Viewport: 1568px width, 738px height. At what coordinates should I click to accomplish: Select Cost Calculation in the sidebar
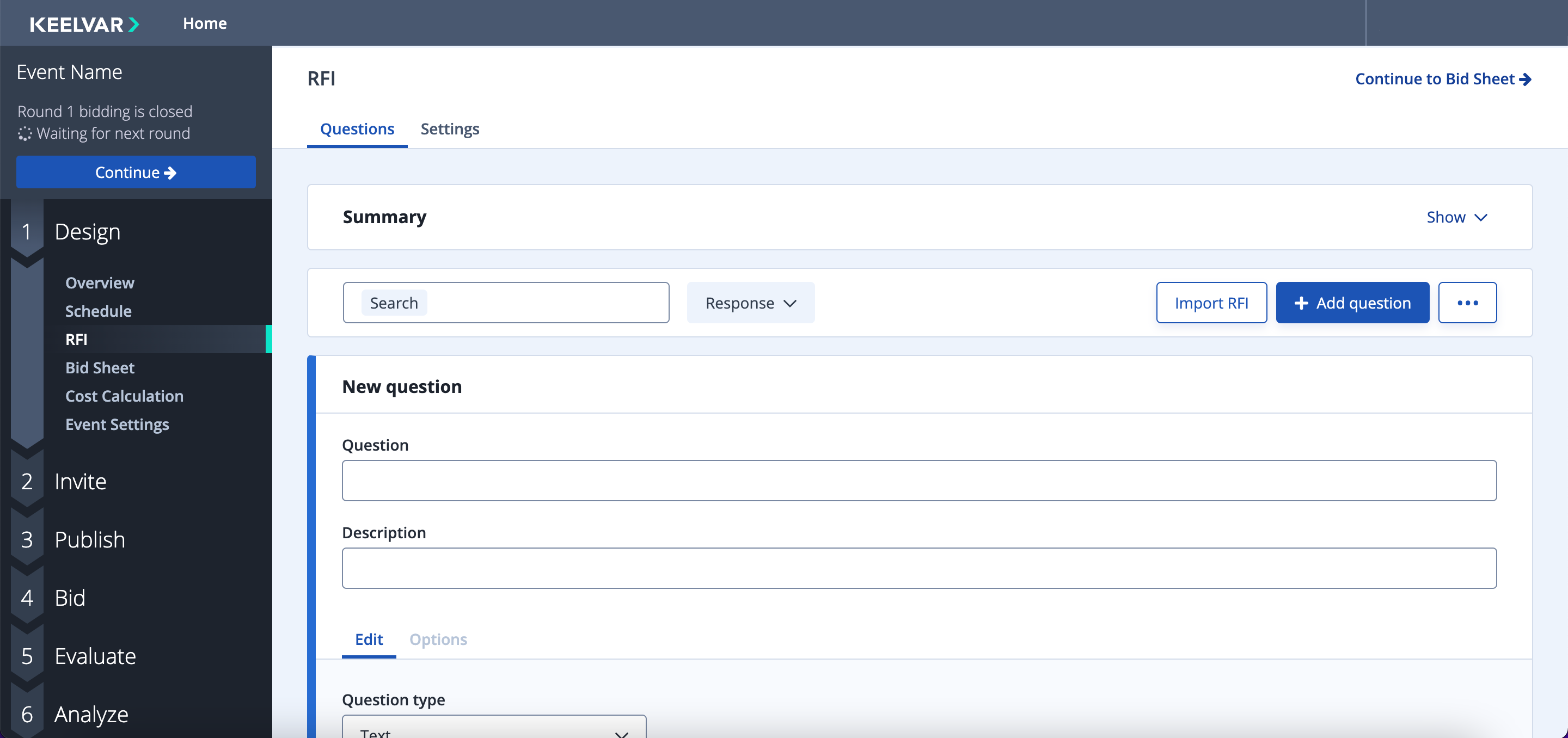124,396
